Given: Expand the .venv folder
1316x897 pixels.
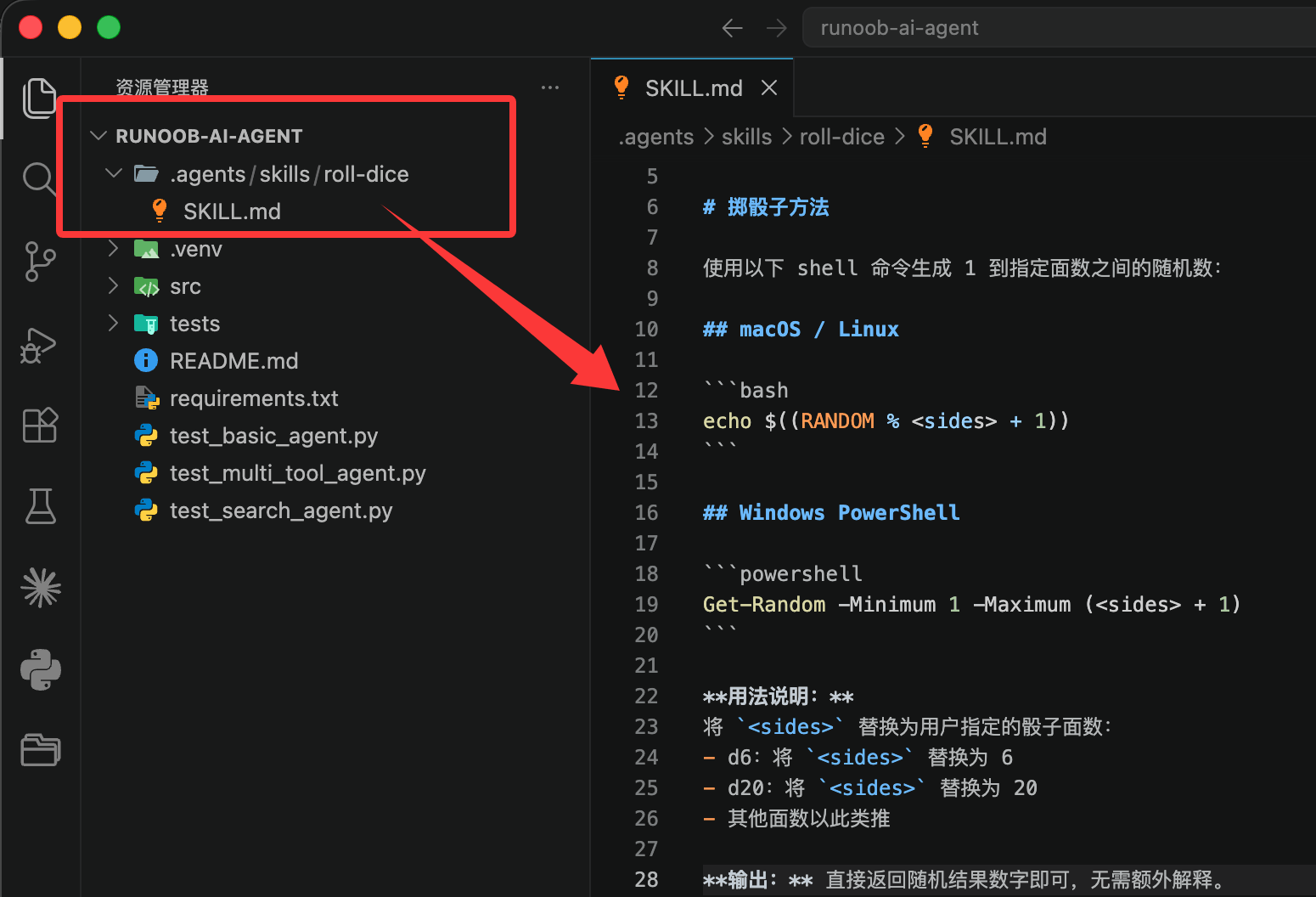Looking at the screenshot, I should point(113,248).
